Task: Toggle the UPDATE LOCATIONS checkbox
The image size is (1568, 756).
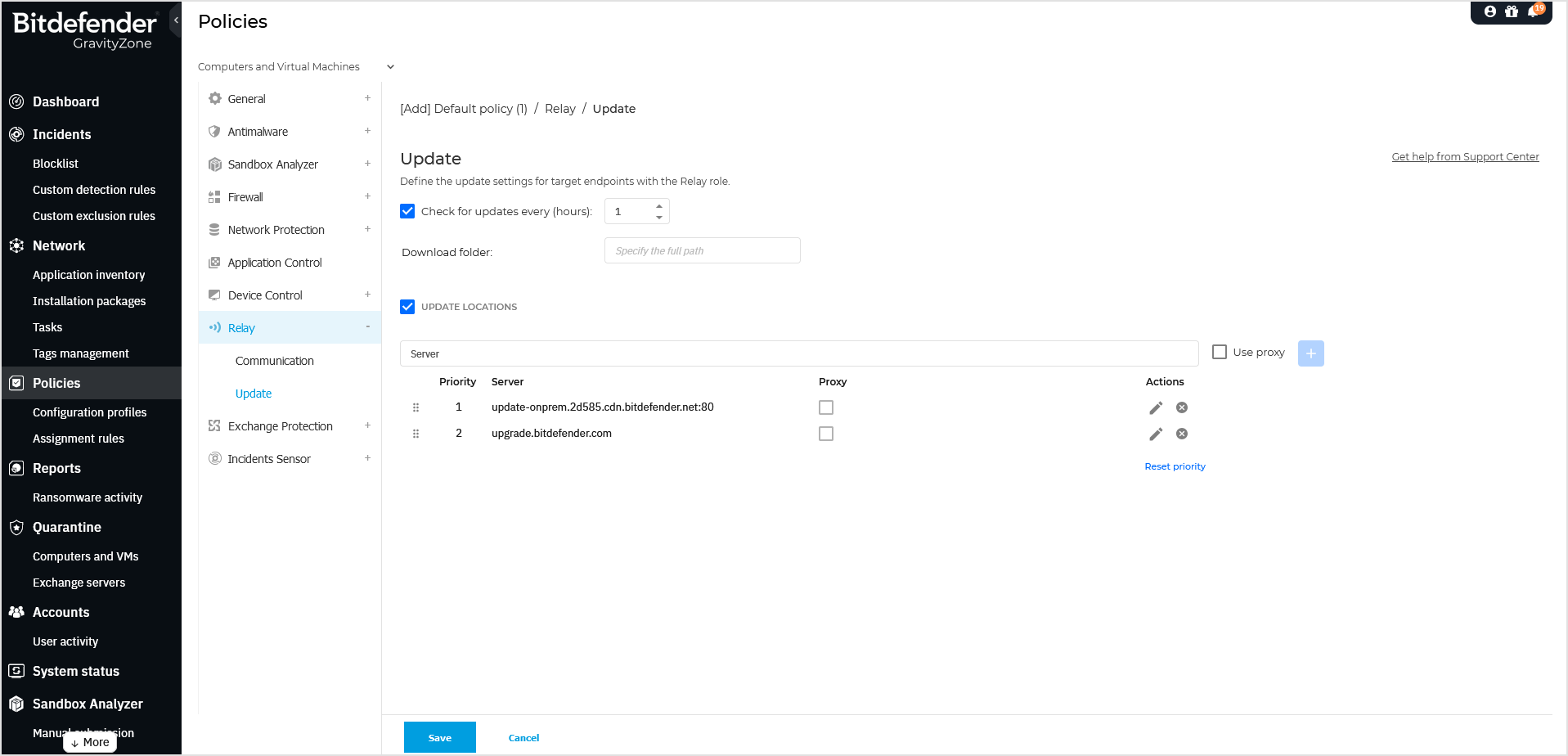Action: click(x=407, y=307)
